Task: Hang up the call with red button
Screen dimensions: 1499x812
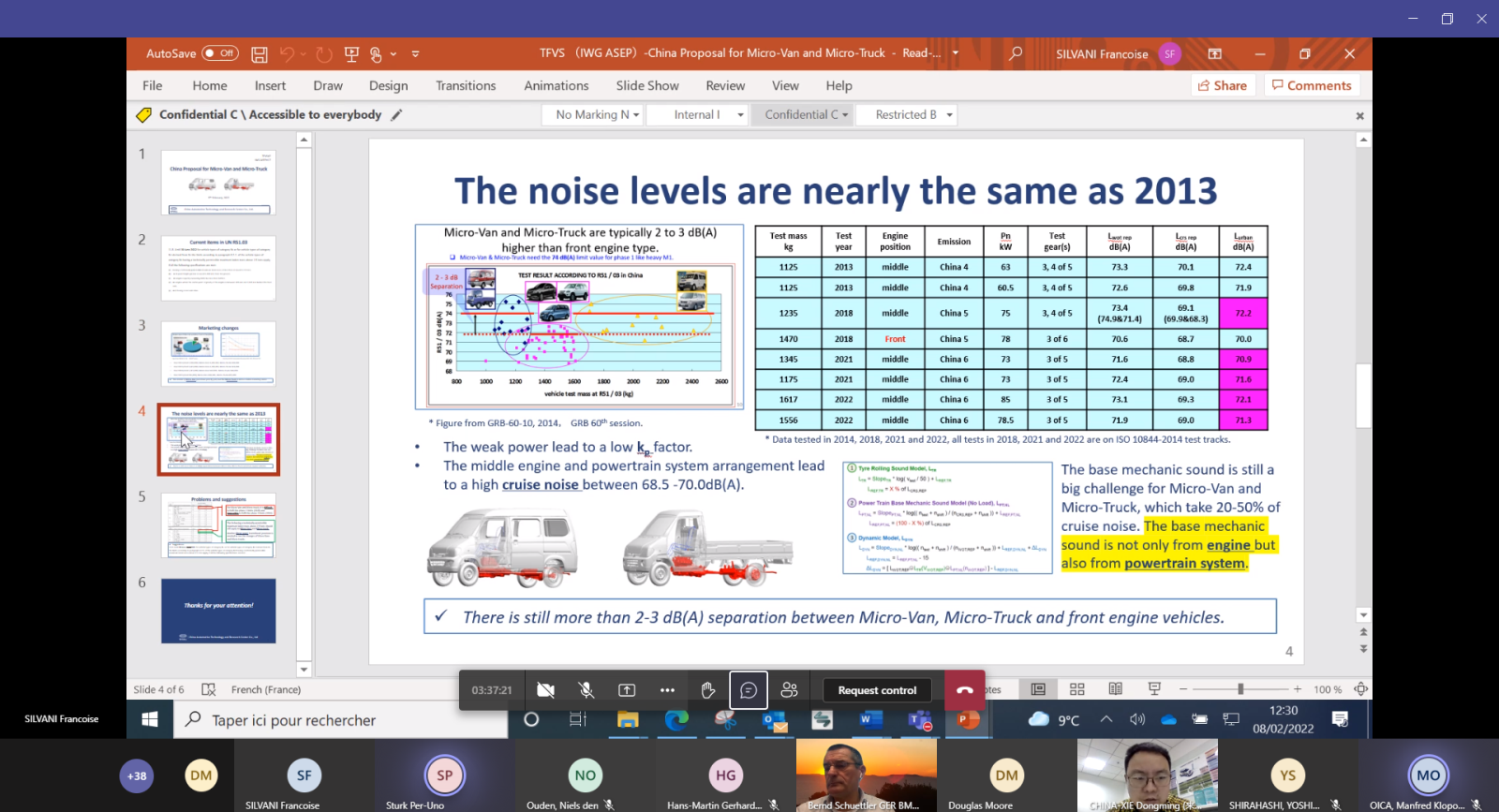Action: click(x=964, y=690)
